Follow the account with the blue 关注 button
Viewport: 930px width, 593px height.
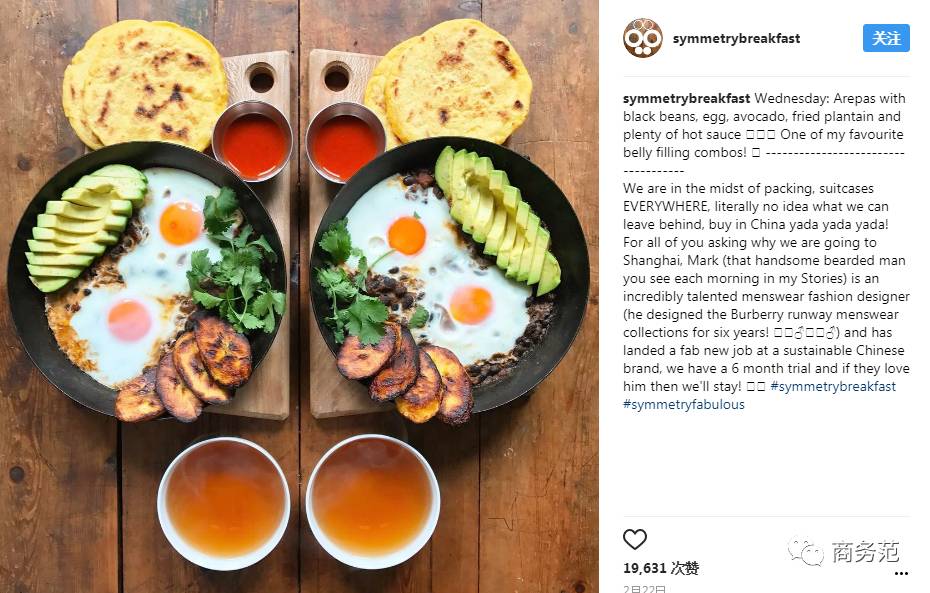click(x=886, y=38)
